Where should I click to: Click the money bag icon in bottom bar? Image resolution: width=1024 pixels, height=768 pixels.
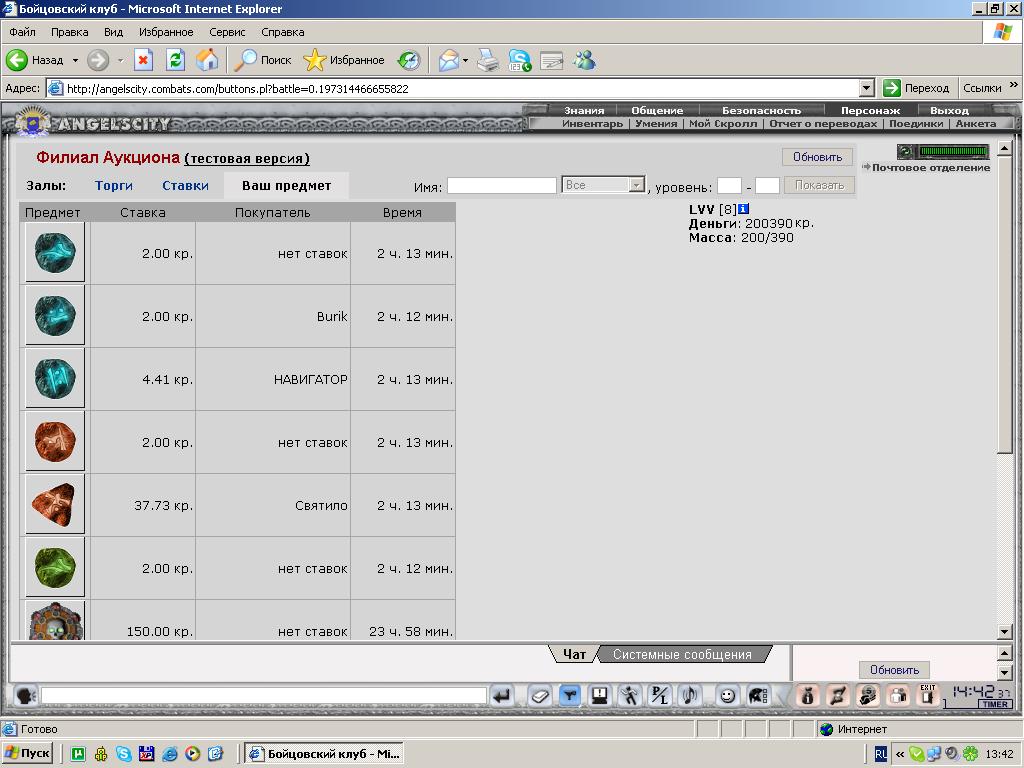[x=808, y=696]
